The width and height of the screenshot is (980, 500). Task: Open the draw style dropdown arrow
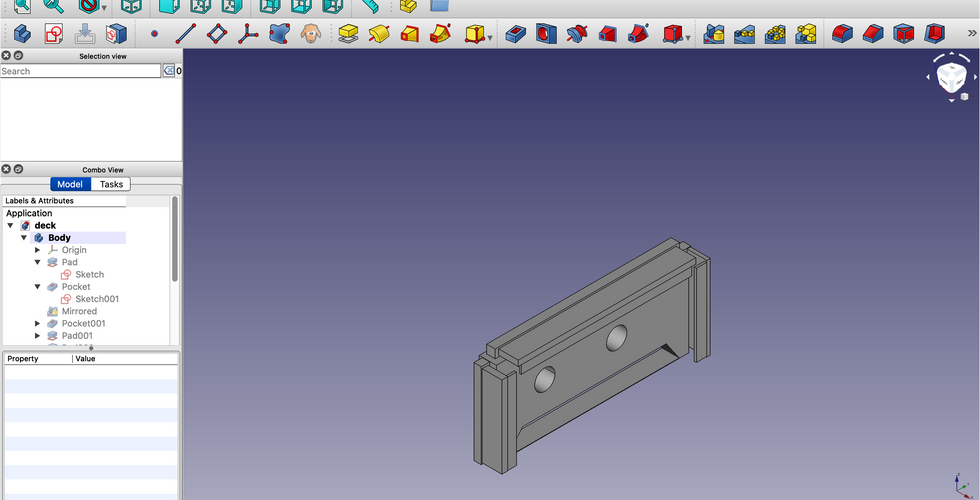click(104, 8)
